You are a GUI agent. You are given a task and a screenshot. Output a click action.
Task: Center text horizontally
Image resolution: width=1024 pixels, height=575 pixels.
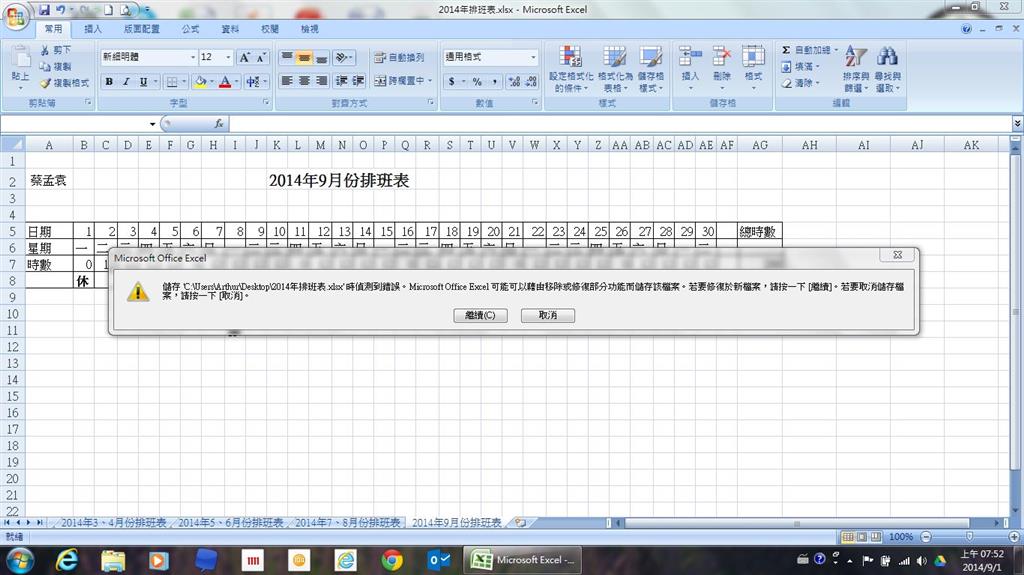tap(304, 81)
